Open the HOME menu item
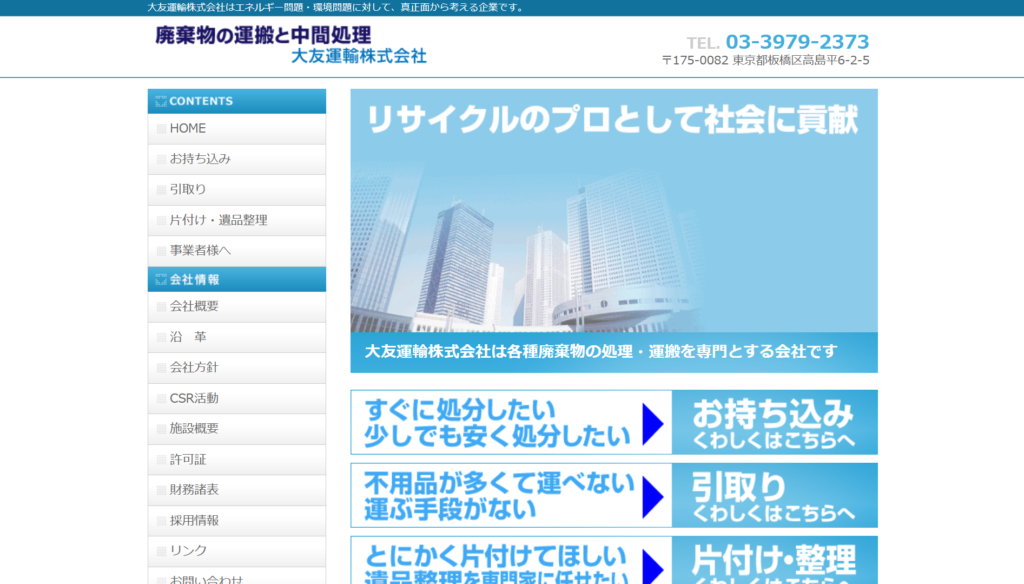This screenshot has height=584, width=1024. click(x=188, y=129)
